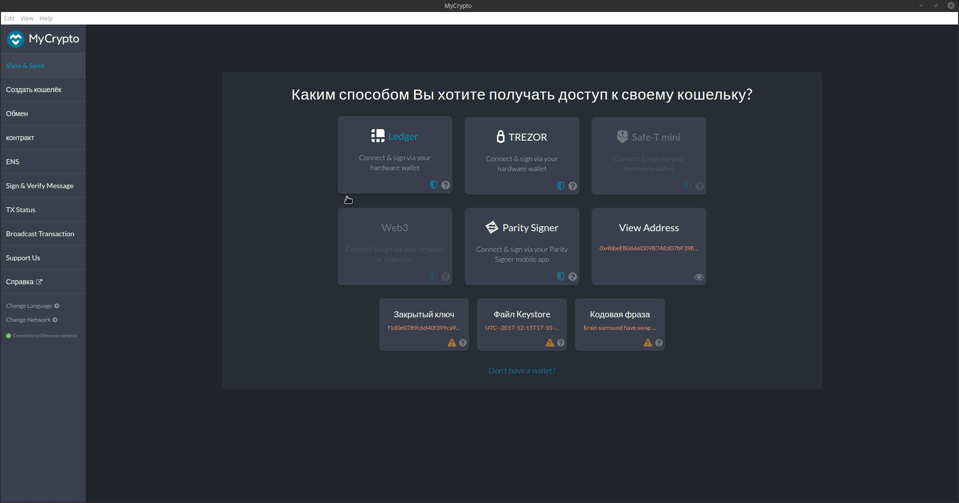This screenshot has height=503, width=959.
Task: Open the View menu
Action: pos(27,18)
